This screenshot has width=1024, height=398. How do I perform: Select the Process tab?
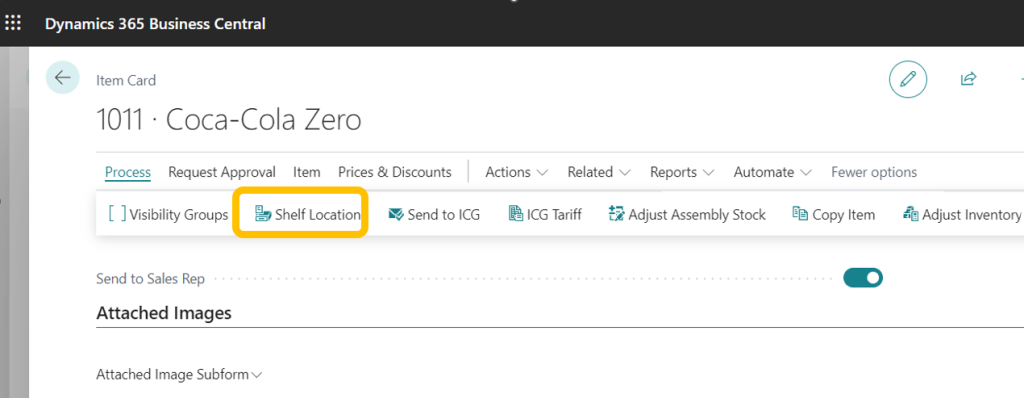click(x=128, y=173)
